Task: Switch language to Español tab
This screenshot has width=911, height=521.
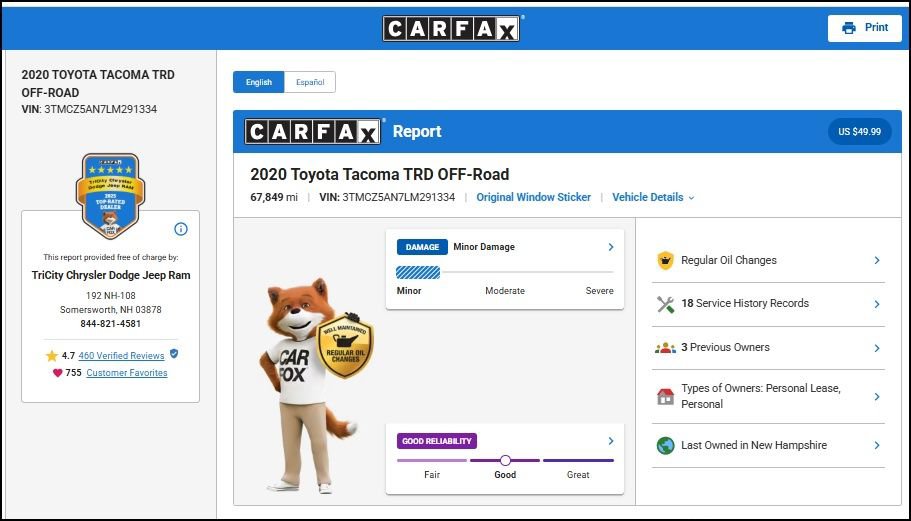Action: tap(310, 82)
